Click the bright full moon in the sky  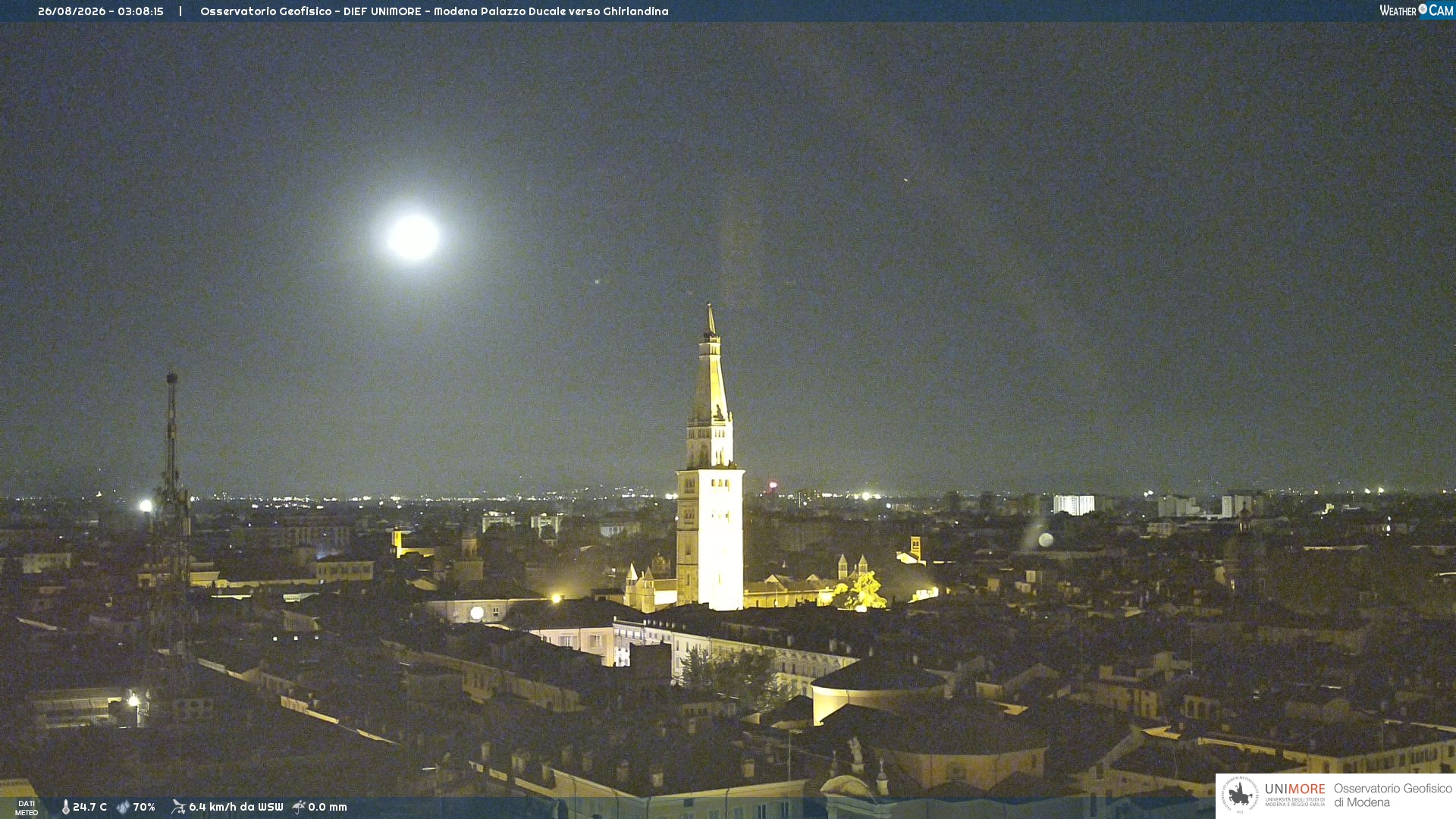[x=413, y=237]
